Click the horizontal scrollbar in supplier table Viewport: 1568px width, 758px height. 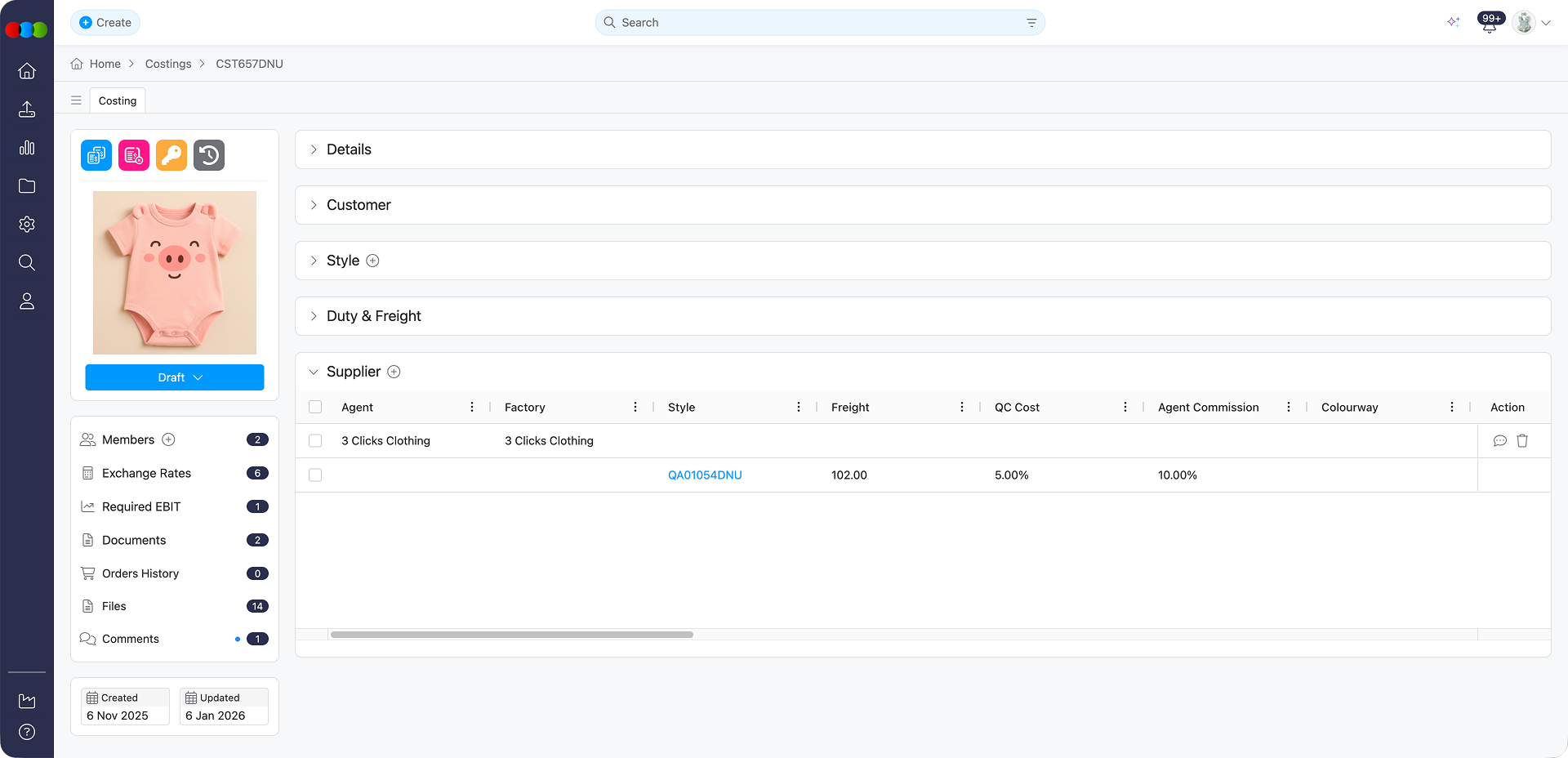point(511,635)
